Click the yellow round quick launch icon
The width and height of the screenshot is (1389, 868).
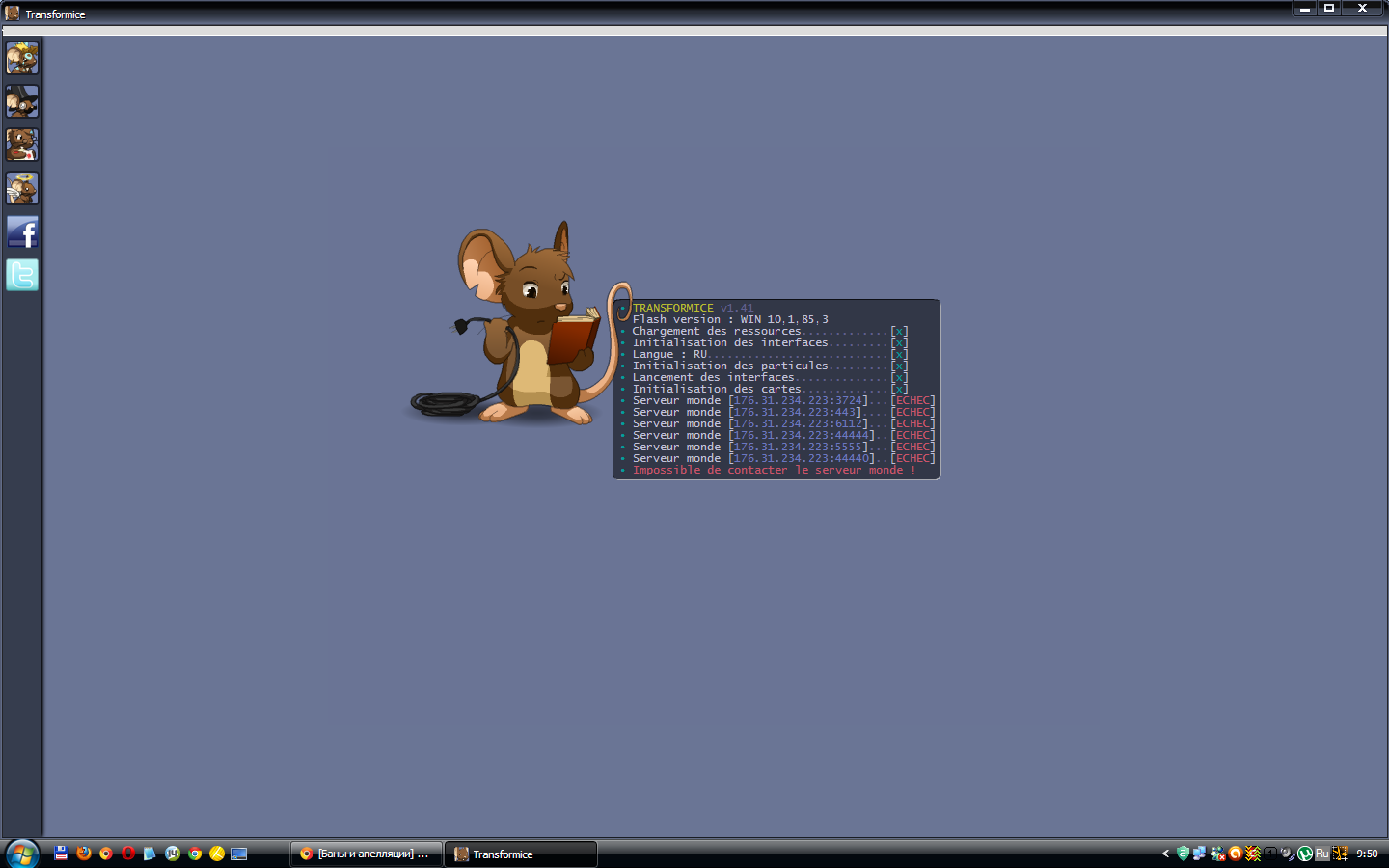coord(217,854)
